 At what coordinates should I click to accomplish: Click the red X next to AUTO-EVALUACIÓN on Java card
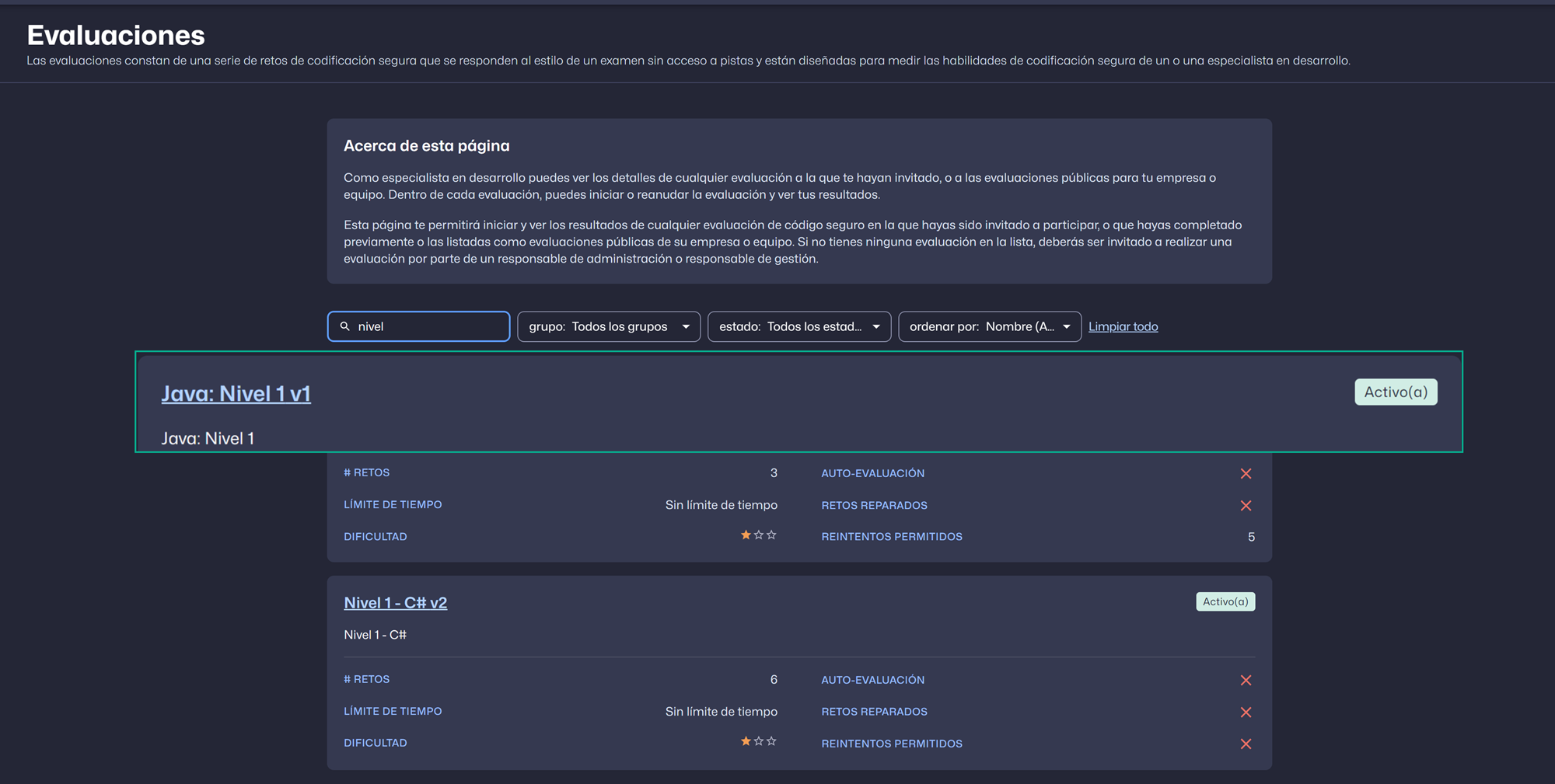pyautogui.click(x=1246, y=473)
